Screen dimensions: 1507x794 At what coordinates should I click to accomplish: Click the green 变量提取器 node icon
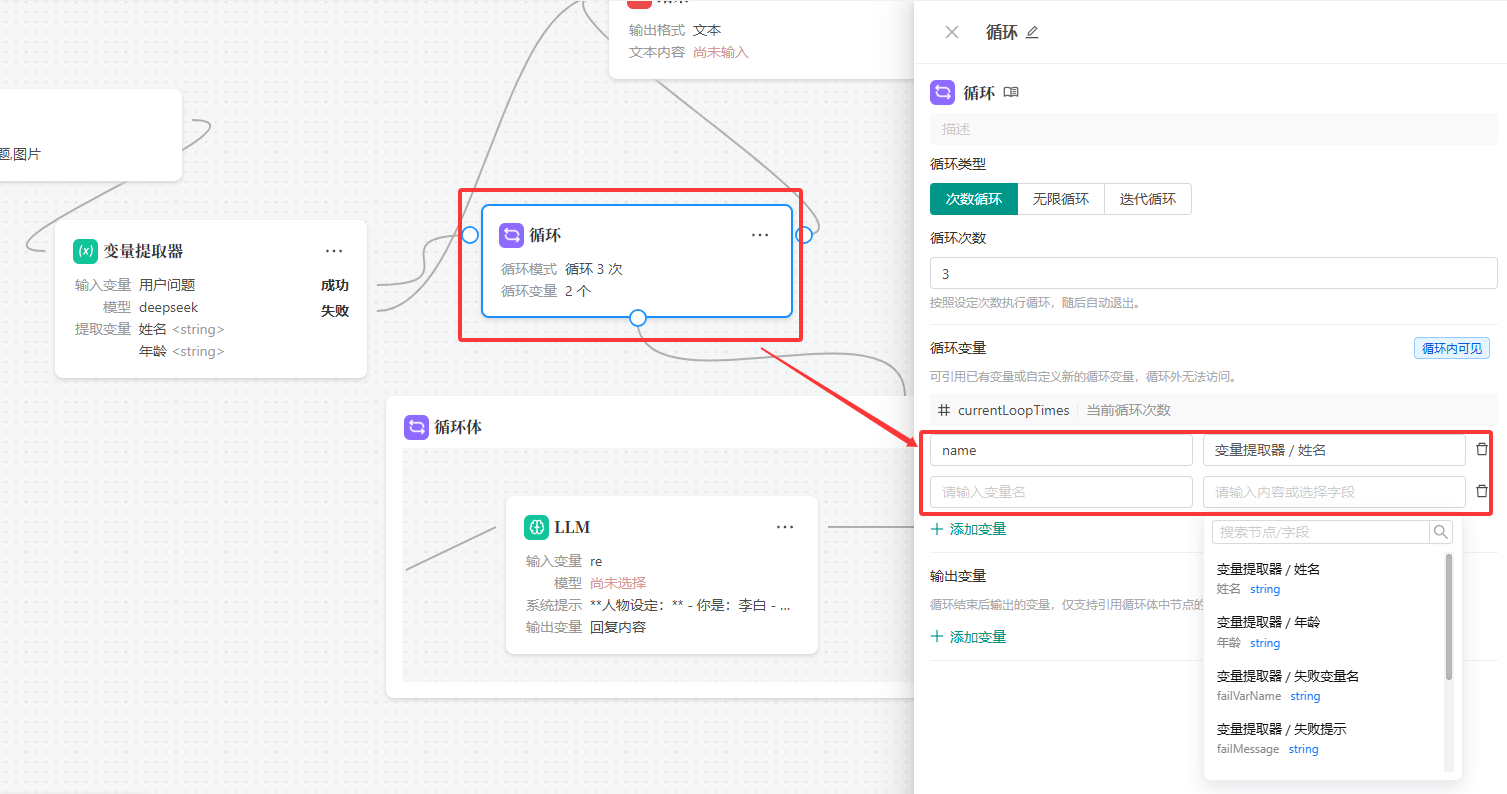[86, 251]
